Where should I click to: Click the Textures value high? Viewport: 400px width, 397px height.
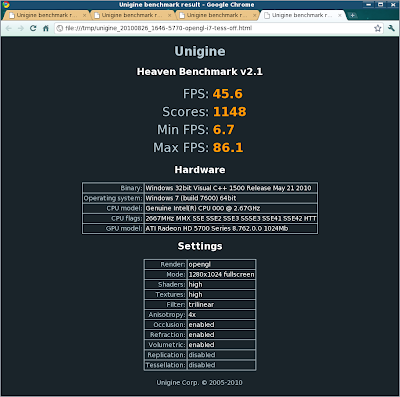[x=195, y=294]
